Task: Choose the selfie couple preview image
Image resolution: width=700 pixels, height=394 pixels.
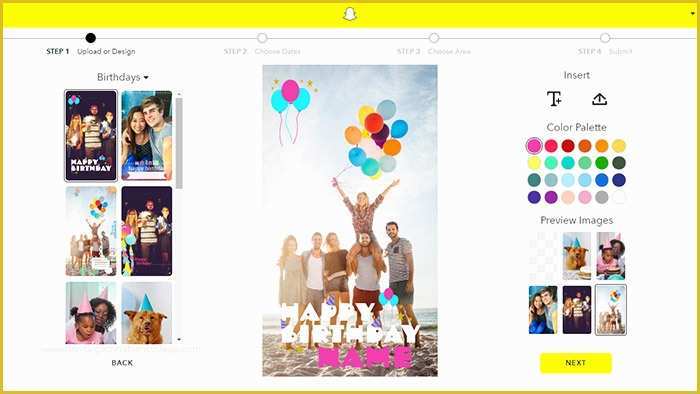Action: (543, 310)
